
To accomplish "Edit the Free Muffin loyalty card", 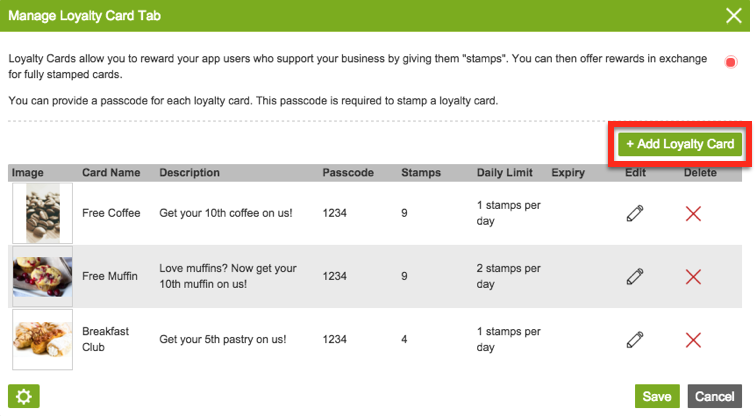I will 634,276.
